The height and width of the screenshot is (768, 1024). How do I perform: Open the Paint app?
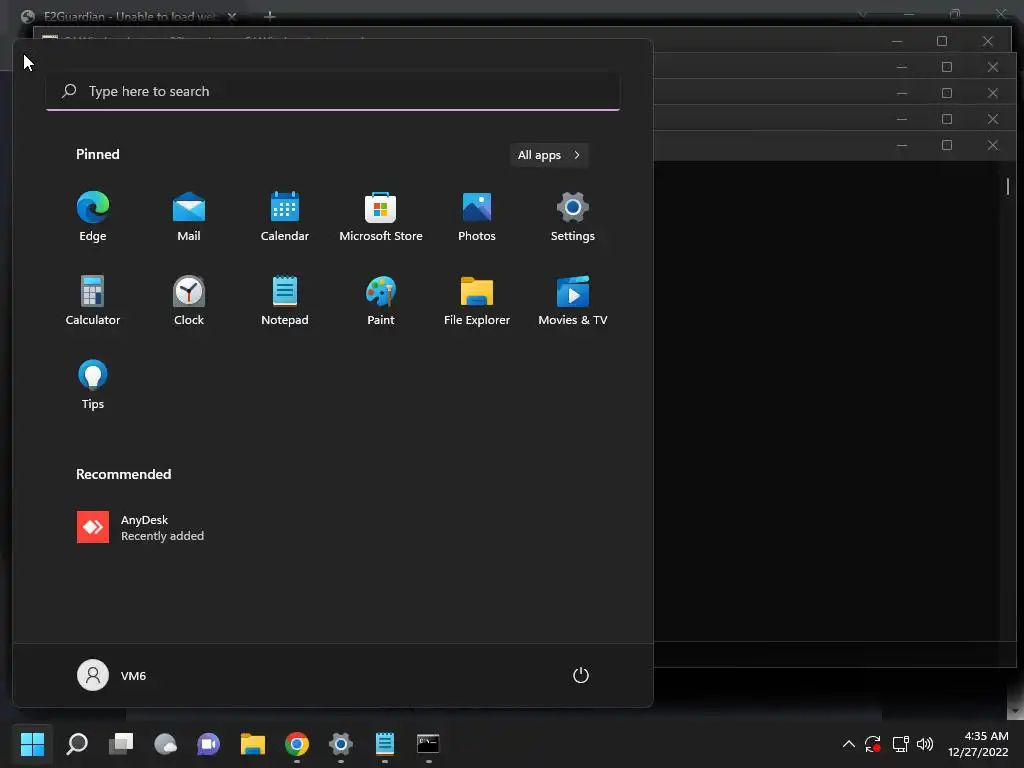pyautogui.click(x=381, y=300)
